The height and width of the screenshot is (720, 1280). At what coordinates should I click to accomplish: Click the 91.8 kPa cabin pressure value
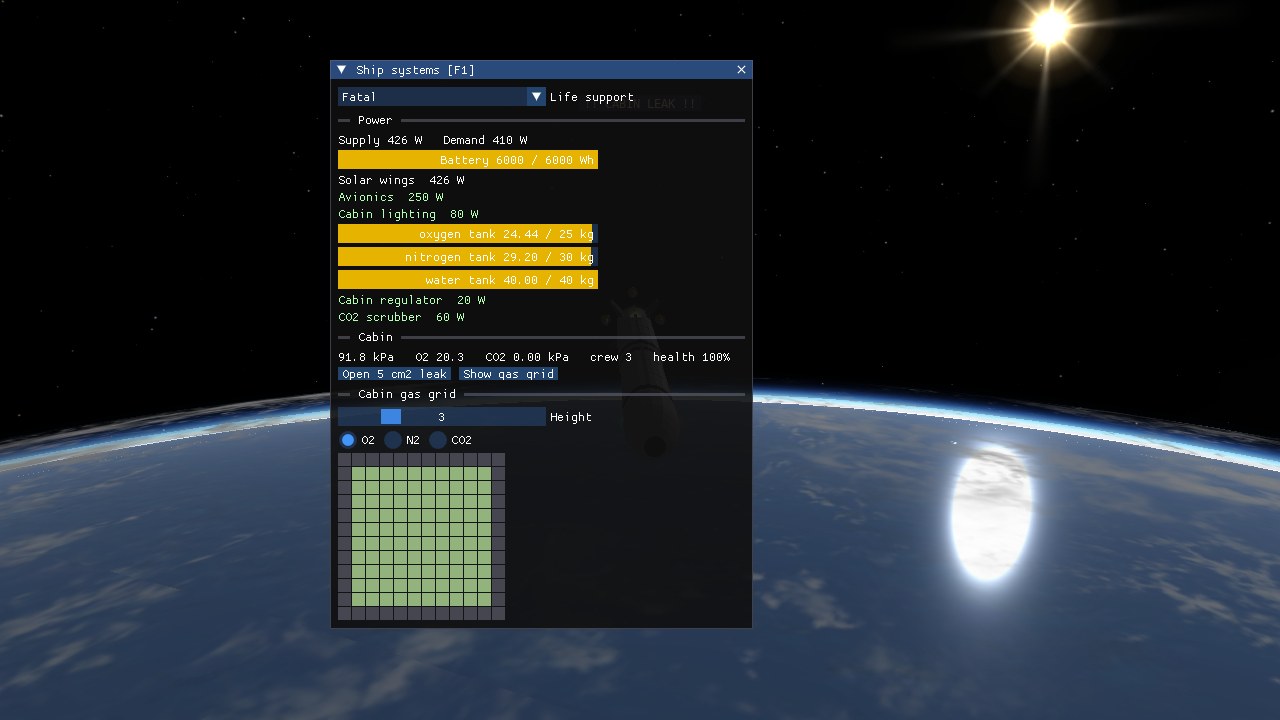(366, 357)
